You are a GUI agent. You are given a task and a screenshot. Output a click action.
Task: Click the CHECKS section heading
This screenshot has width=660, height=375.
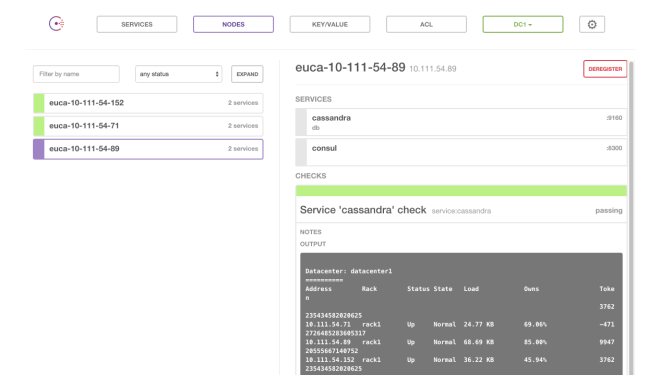(x=311, y=176)
